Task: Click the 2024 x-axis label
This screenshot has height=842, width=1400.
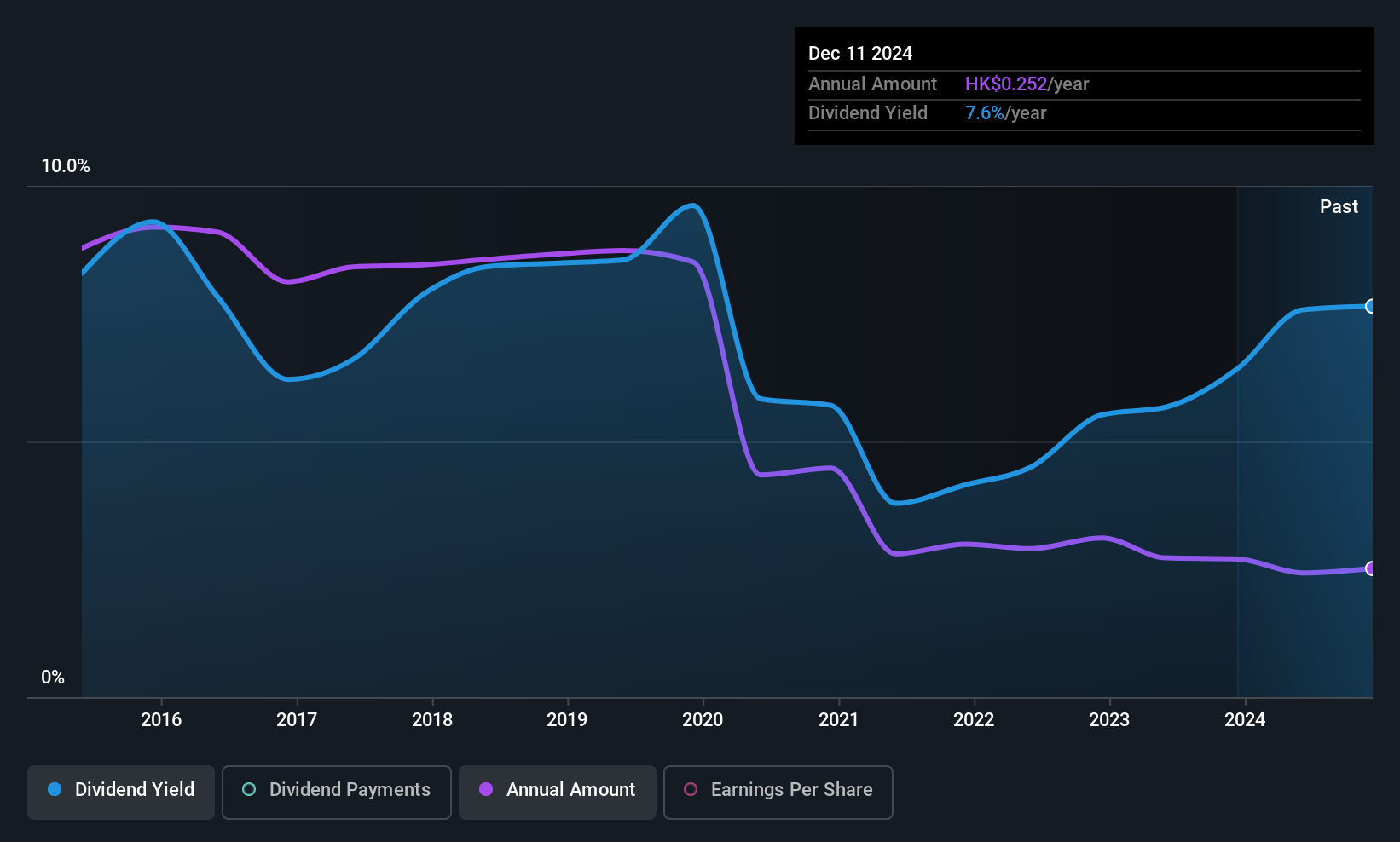Action: pyautogui.click(x=1245, y=719)
